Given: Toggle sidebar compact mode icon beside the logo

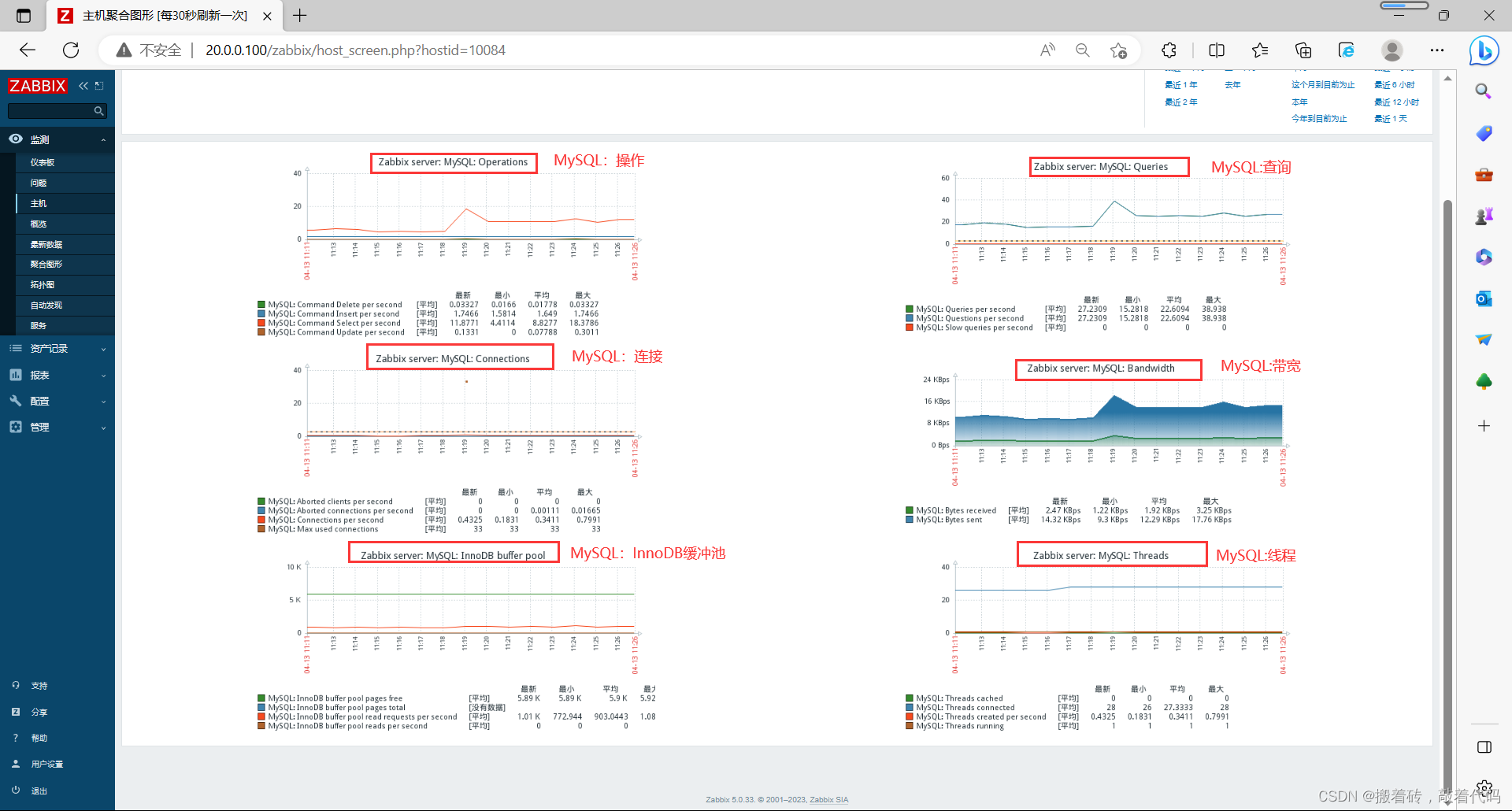Looking at the screenshot, I should tap(99, 85).
